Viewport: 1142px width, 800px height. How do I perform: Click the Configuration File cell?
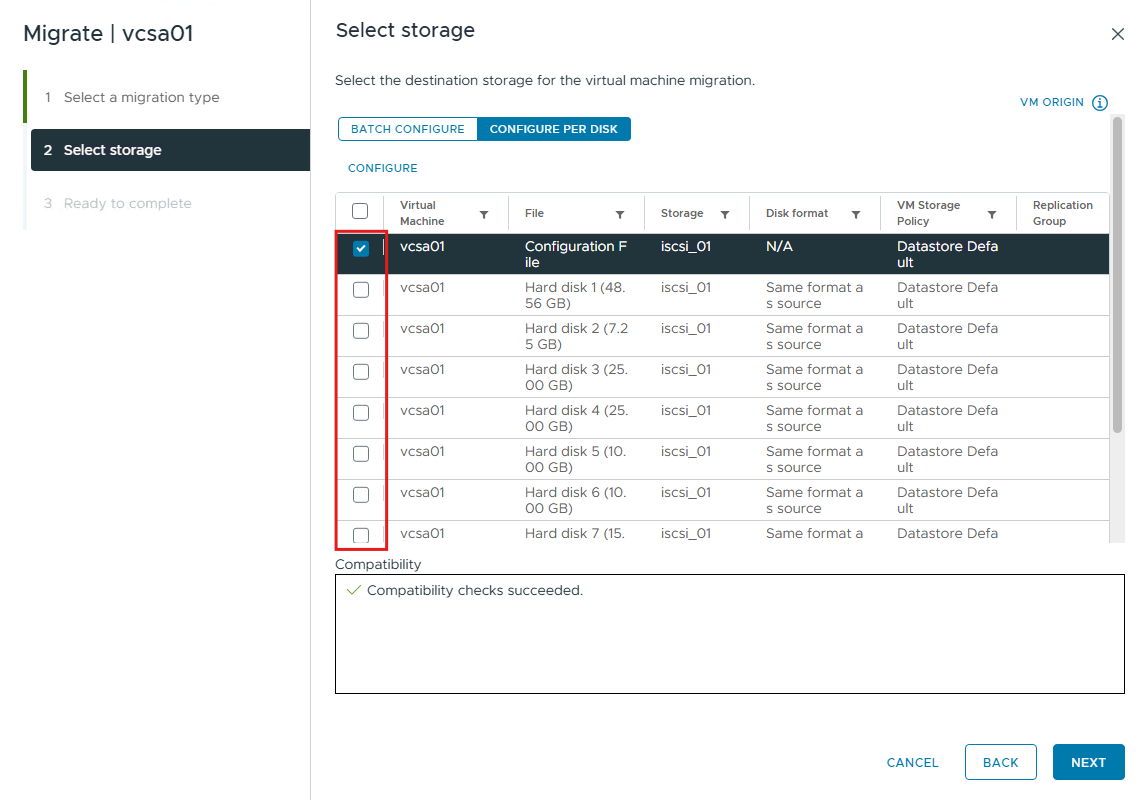tap(575, 254)
